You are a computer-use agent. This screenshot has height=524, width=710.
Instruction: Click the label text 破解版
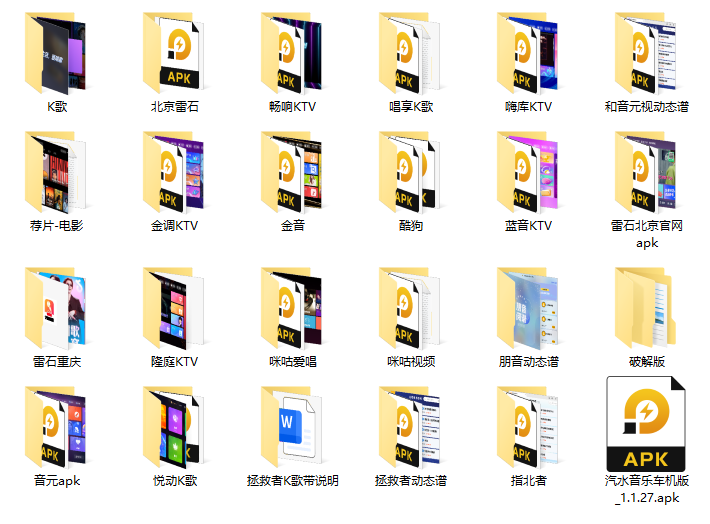(x=647, y=362)
